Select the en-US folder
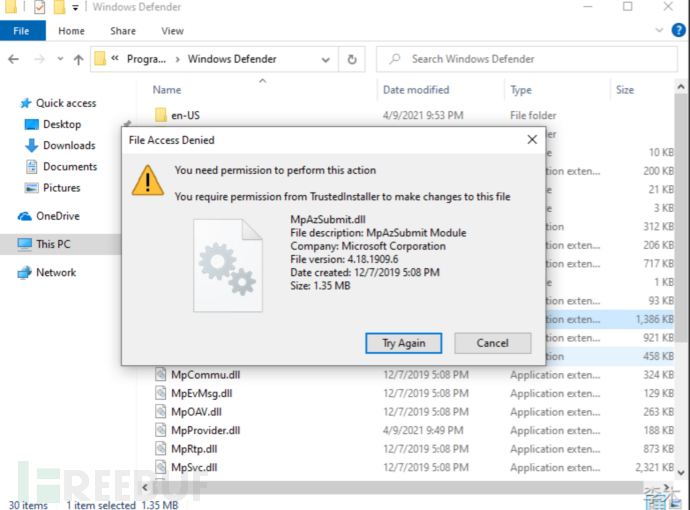This screenshot has width=690, height=510. click(x=185, y=115)
